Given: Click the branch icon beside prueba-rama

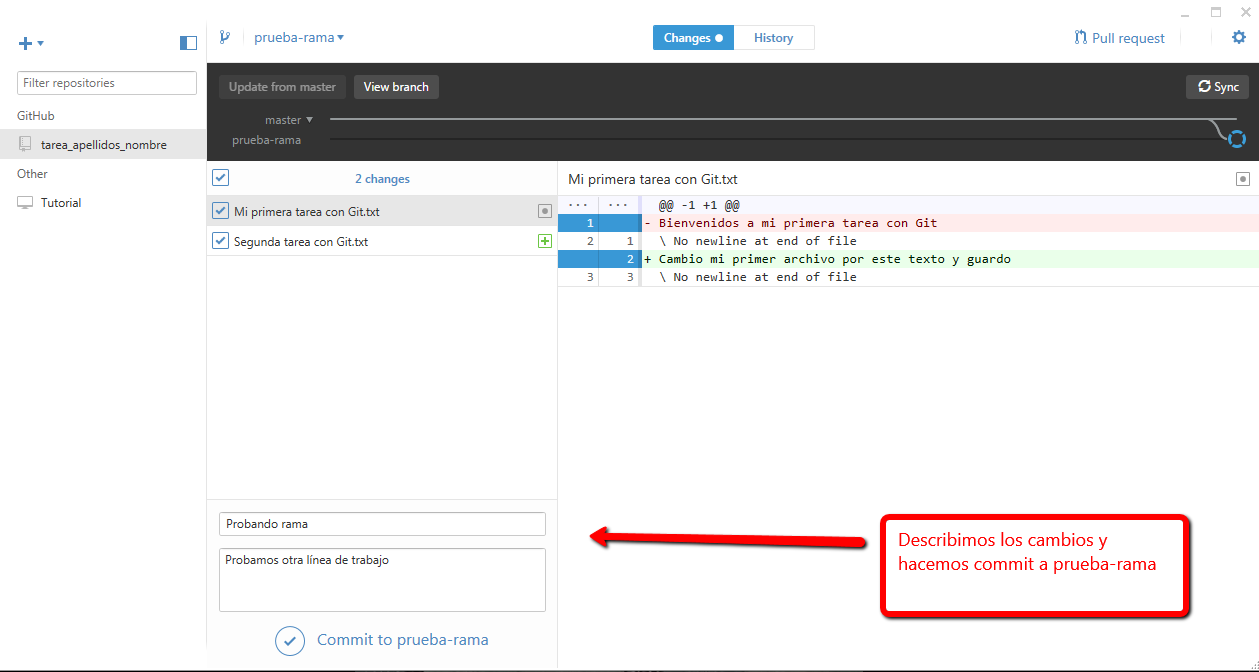Looking at the screenshot, I should click(x=225, y=37).
